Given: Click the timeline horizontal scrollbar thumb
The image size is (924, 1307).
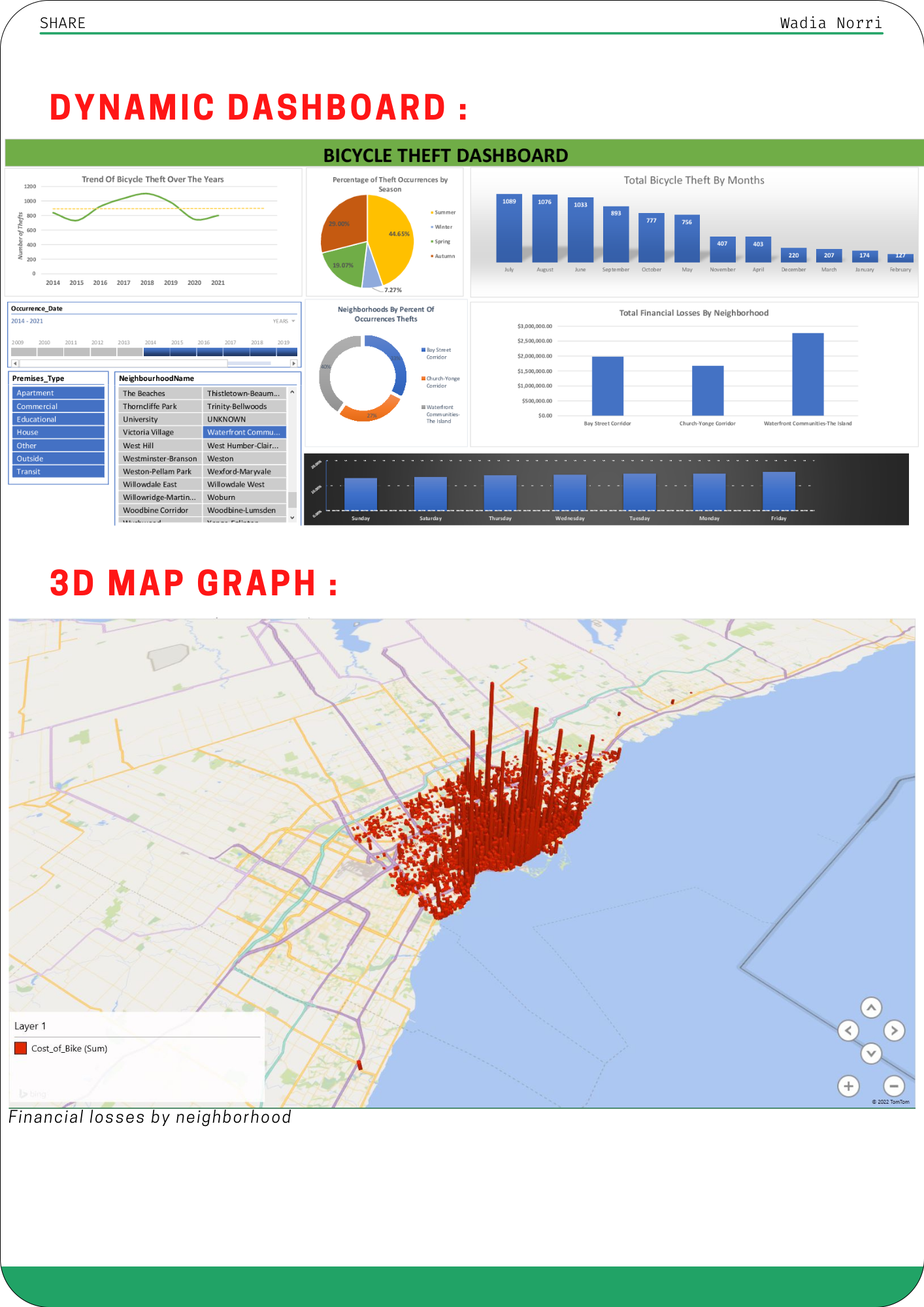Looking at the screenshot, I should 124,363.
